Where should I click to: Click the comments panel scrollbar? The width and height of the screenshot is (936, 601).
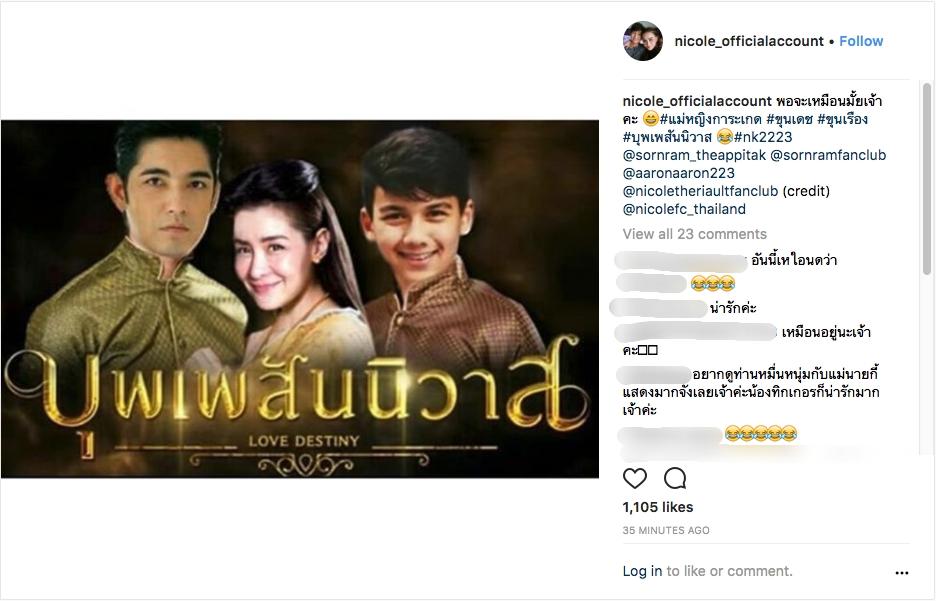coord(926,179)
